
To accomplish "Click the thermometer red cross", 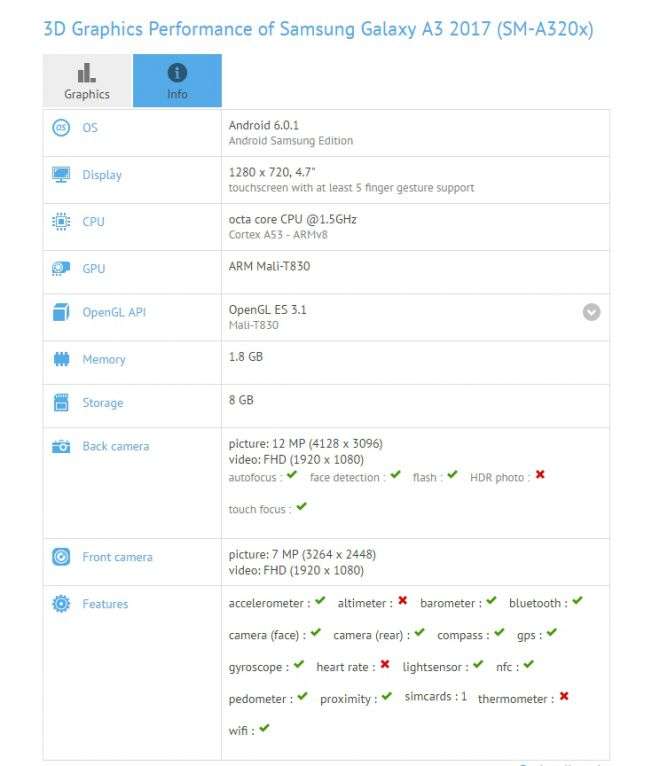I will [564, 696].
